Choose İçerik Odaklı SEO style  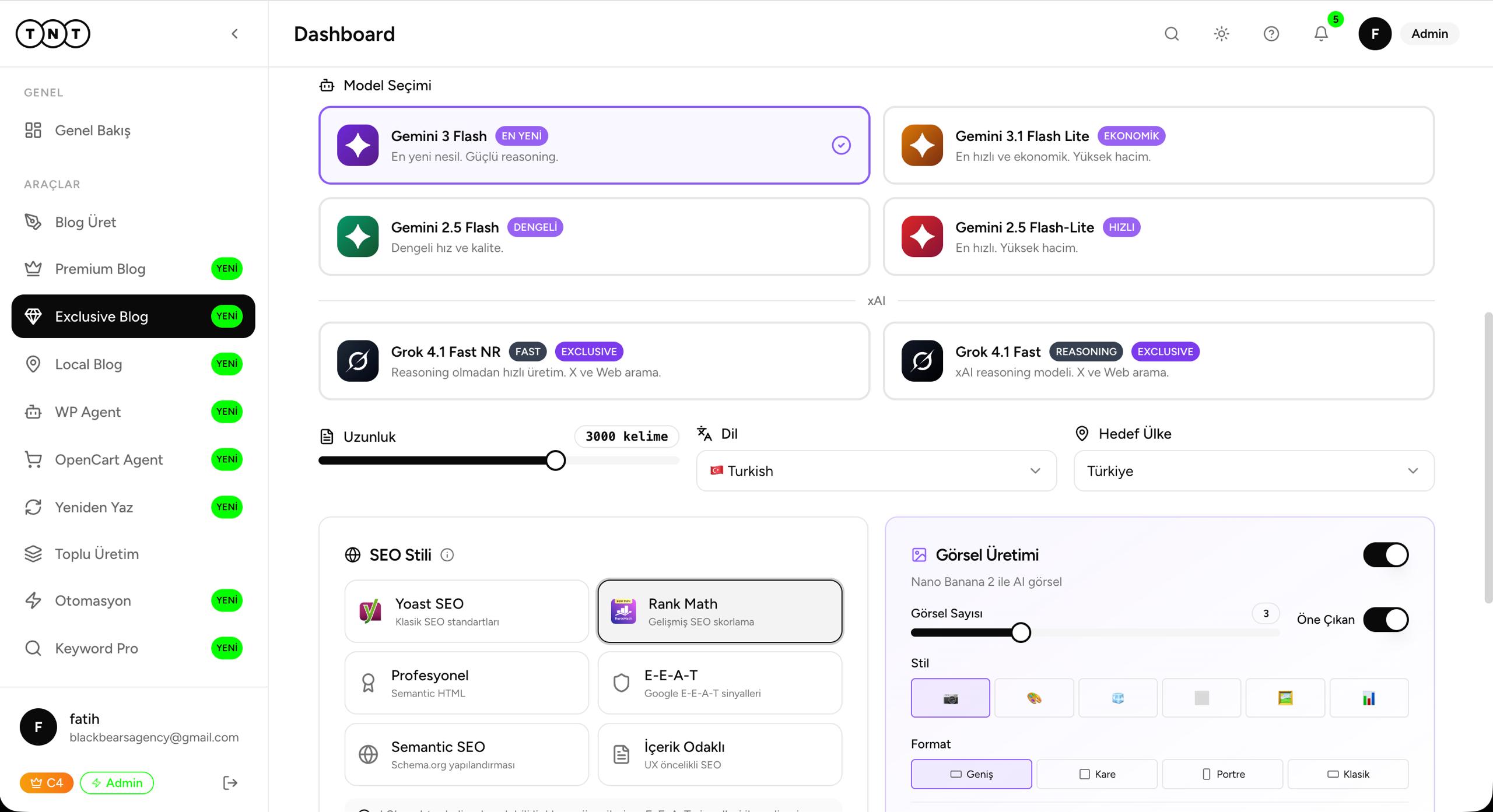click(720, 755)
